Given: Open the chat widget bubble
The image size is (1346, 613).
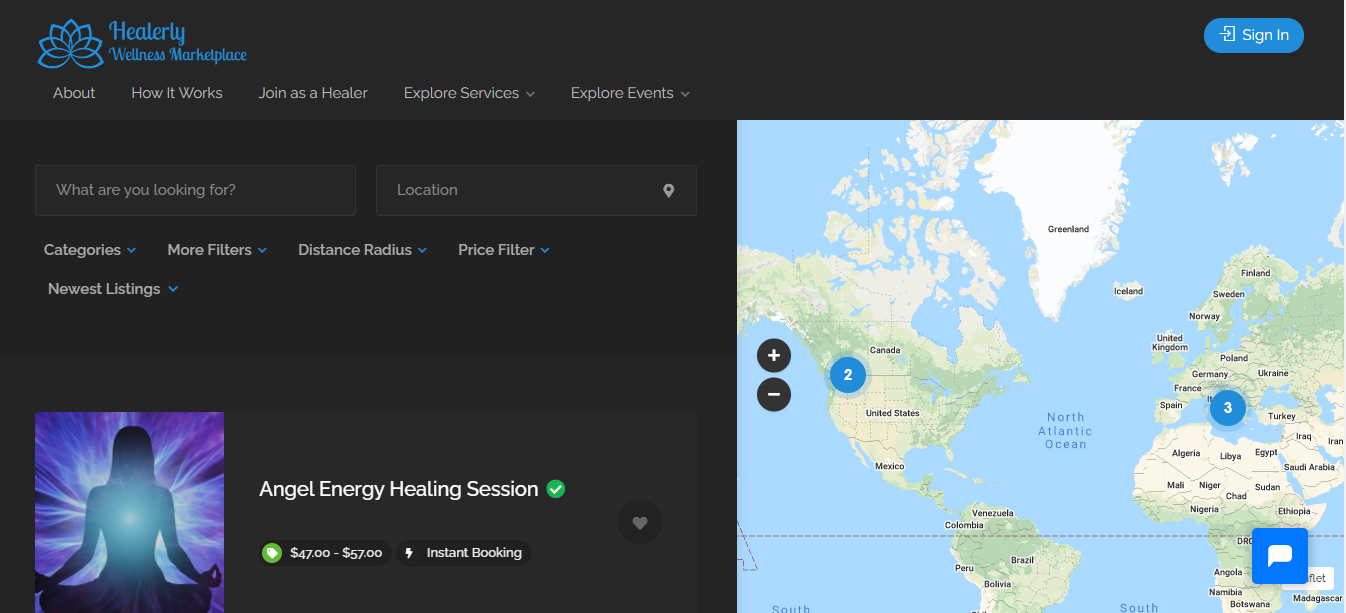Looking at the screenshot, I should tap(1280, 555).
